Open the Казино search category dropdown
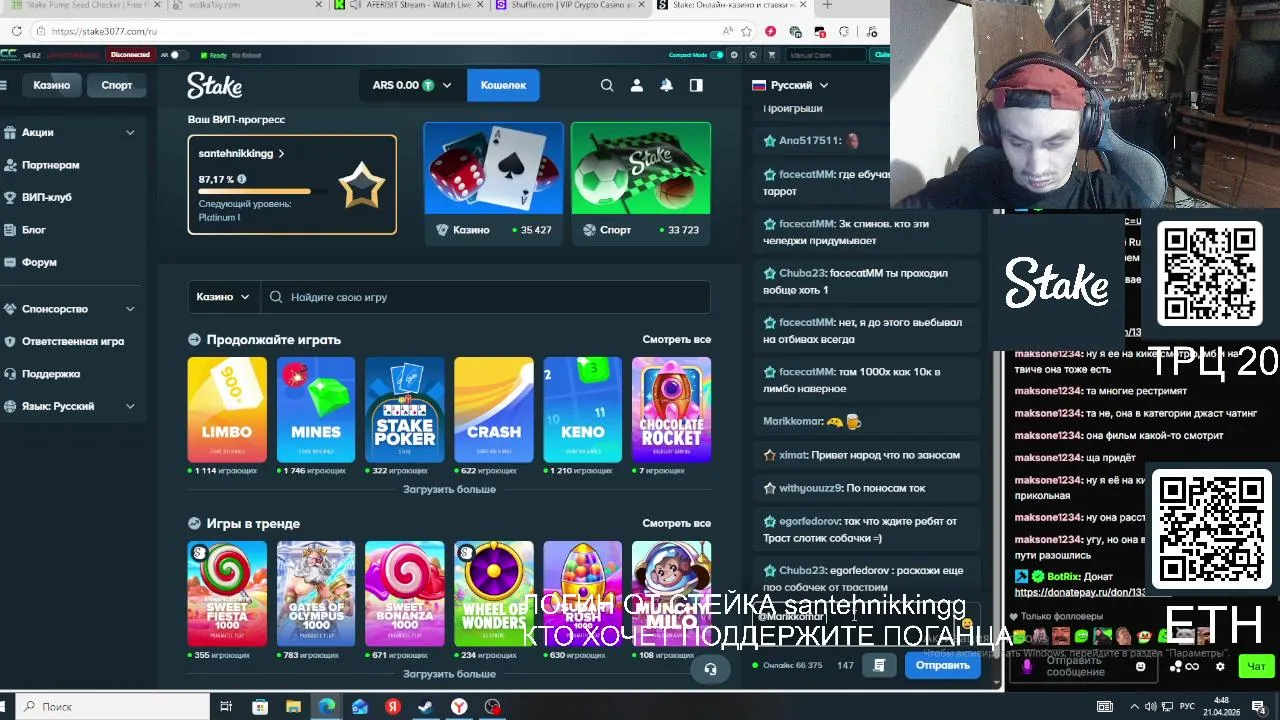1280x720 pixels. coord(223,297)
